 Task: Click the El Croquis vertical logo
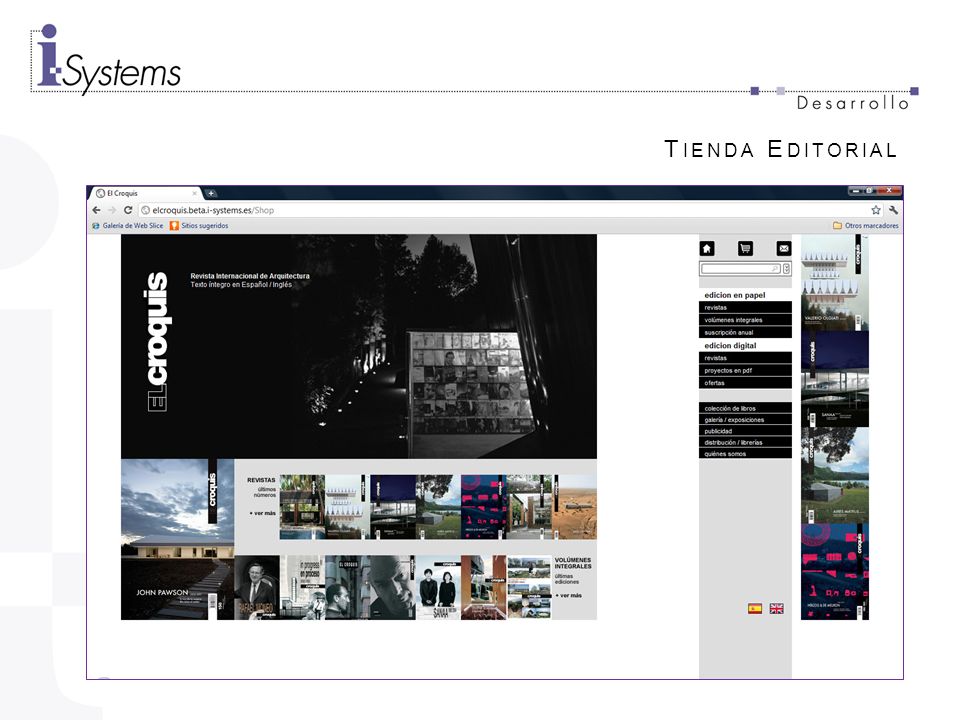[x=157, y=342]
